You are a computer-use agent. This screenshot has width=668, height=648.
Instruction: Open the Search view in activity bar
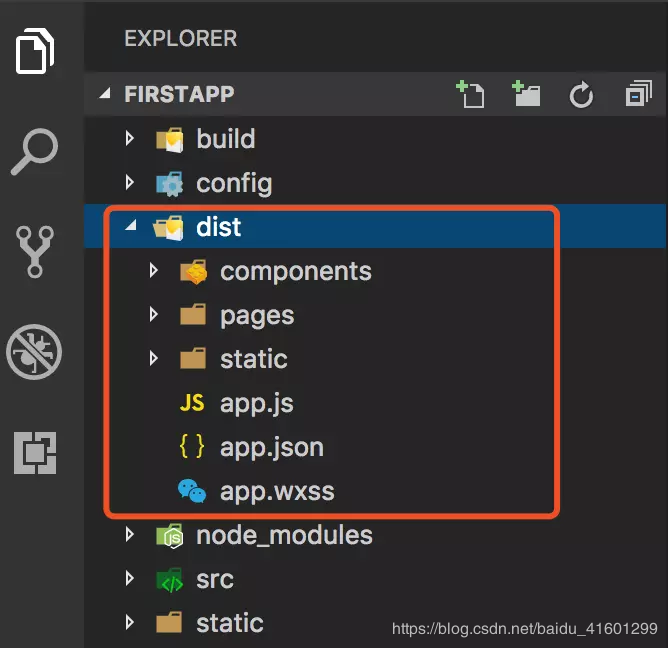click(x=35, y=151)
